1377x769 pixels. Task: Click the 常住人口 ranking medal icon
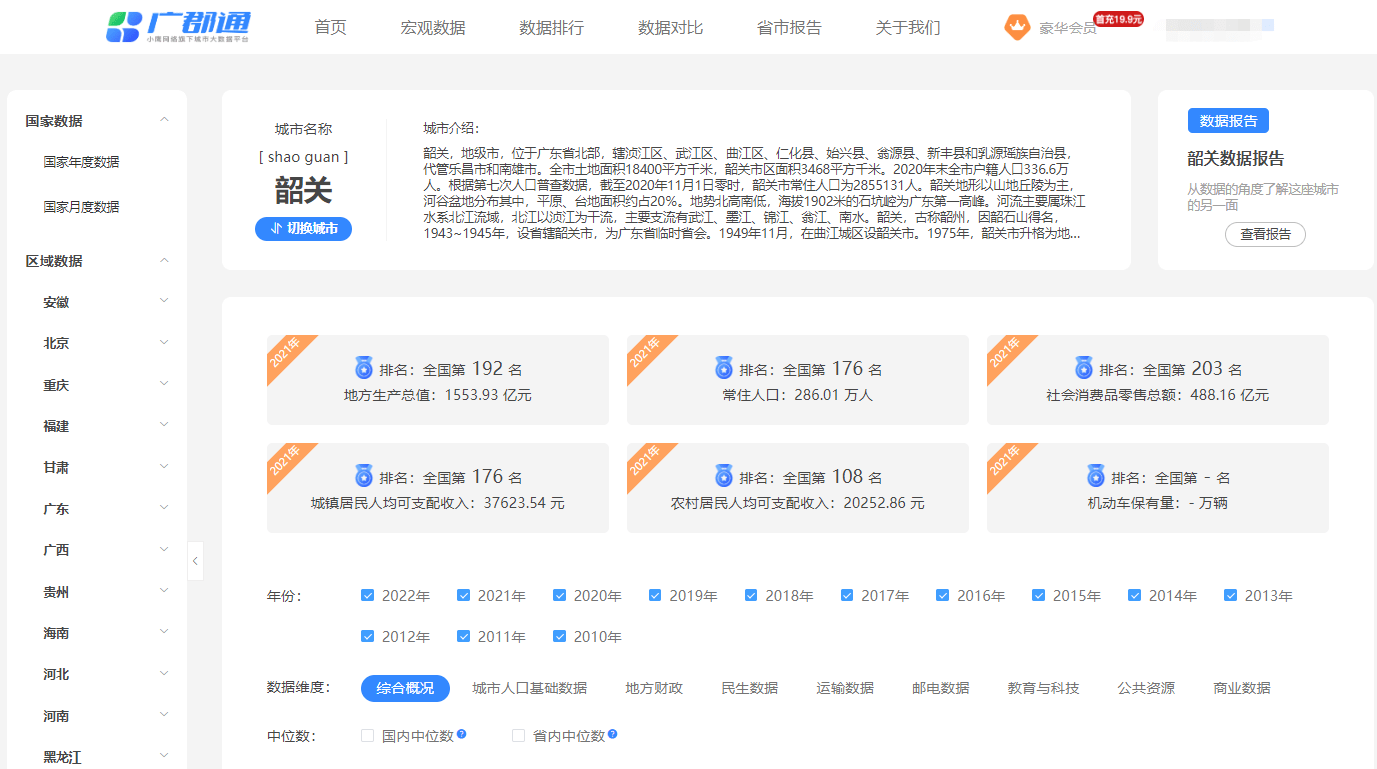[x=724, y=368]
